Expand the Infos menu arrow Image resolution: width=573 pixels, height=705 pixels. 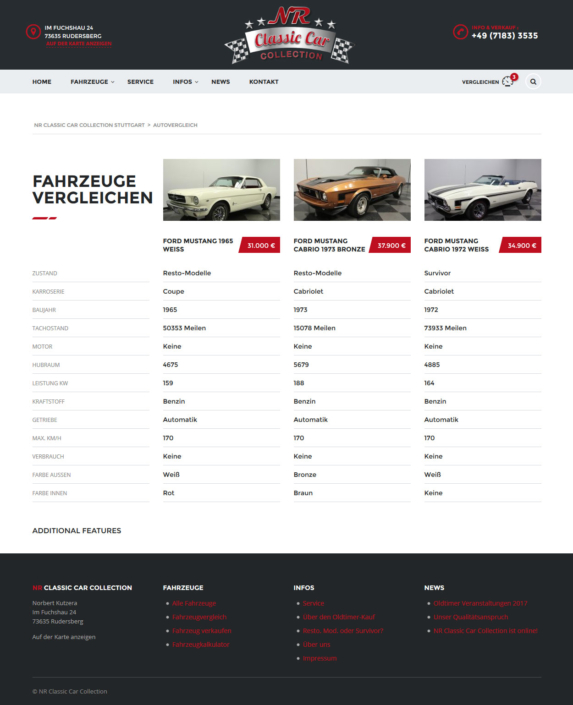coord(197,82)
